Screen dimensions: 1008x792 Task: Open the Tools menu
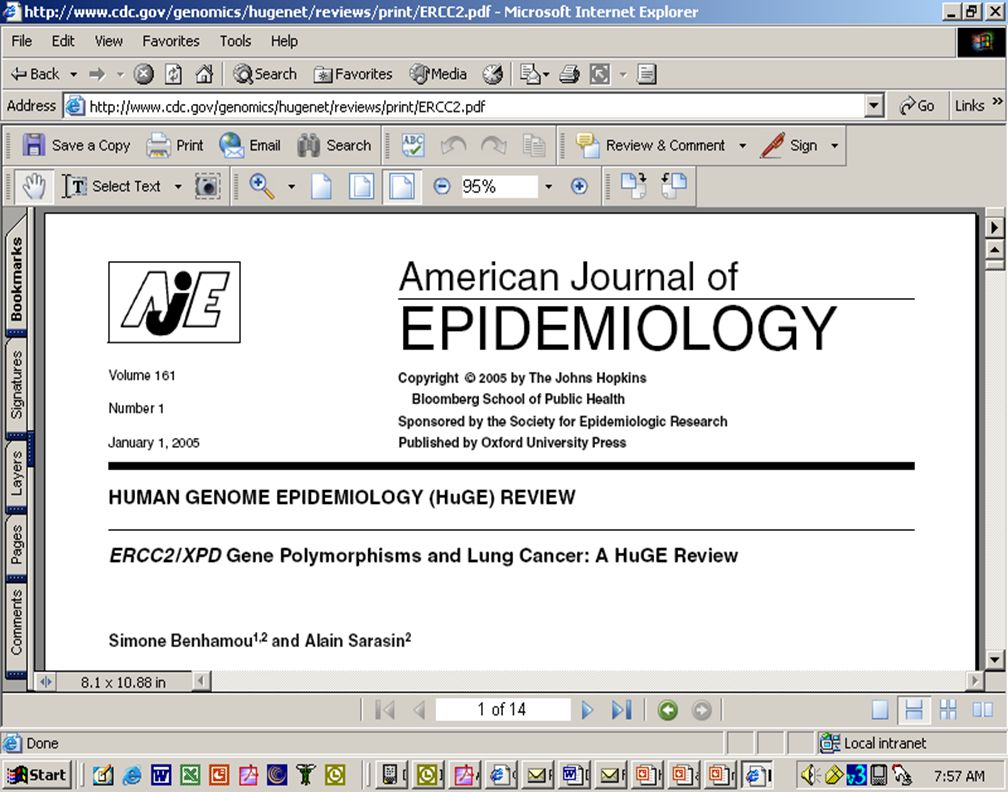click(235, 41)
